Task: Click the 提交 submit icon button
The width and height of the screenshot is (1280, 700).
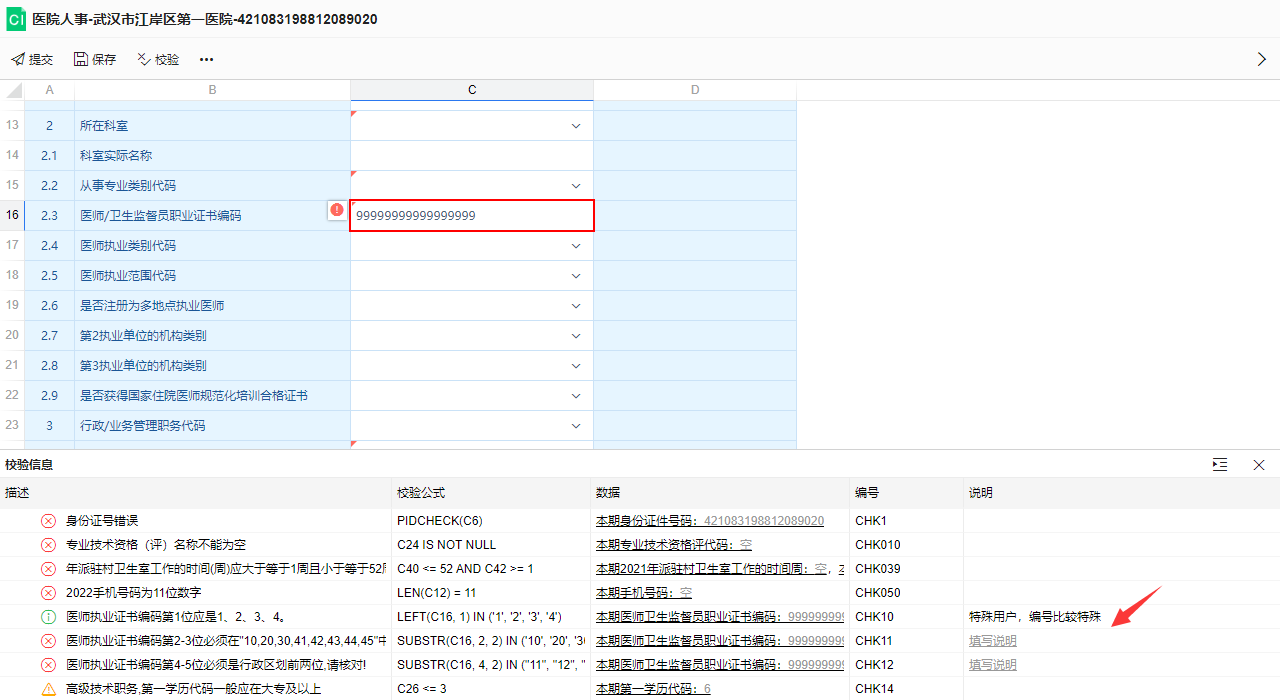Action: pos(32,60)
